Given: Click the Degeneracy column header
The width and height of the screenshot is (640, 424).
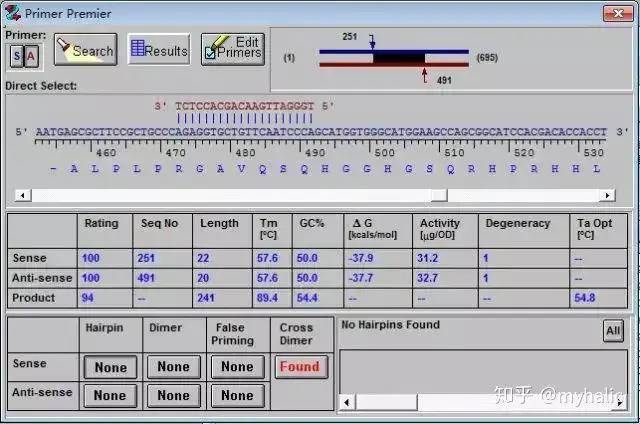Looking at the screenshot, I should click(x=518, y=223).
